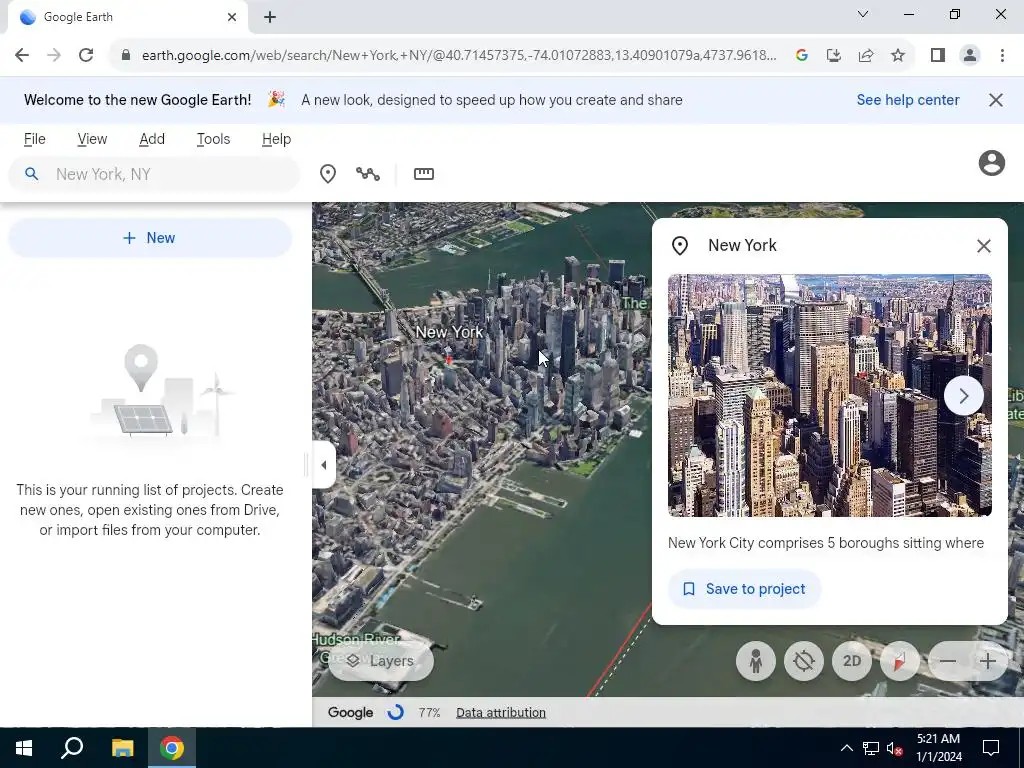Open the Help menu
This screenshot has width=1024, height=768.
(x=276, y=139)
